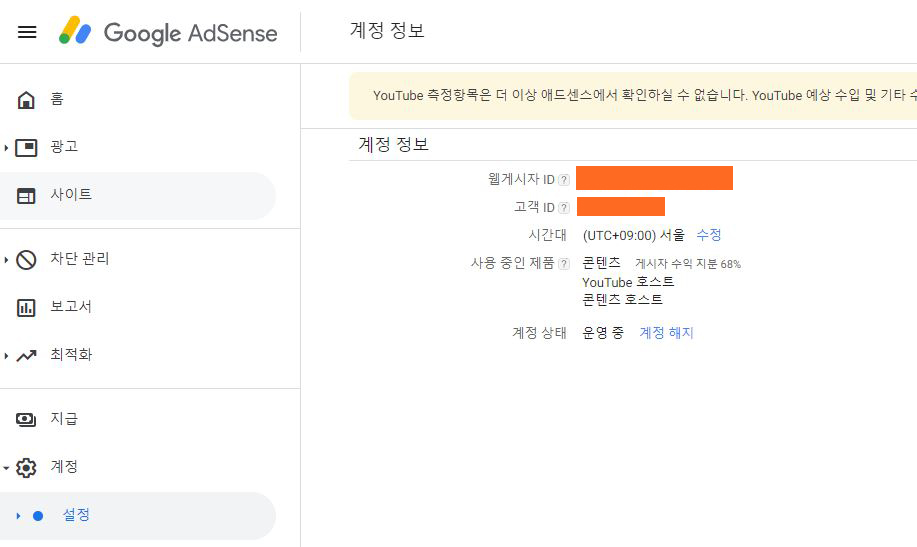Click the Google AdSense logo
Viewport: 917px width, 547px height.
pyautogui.click(x=168, y=32)
